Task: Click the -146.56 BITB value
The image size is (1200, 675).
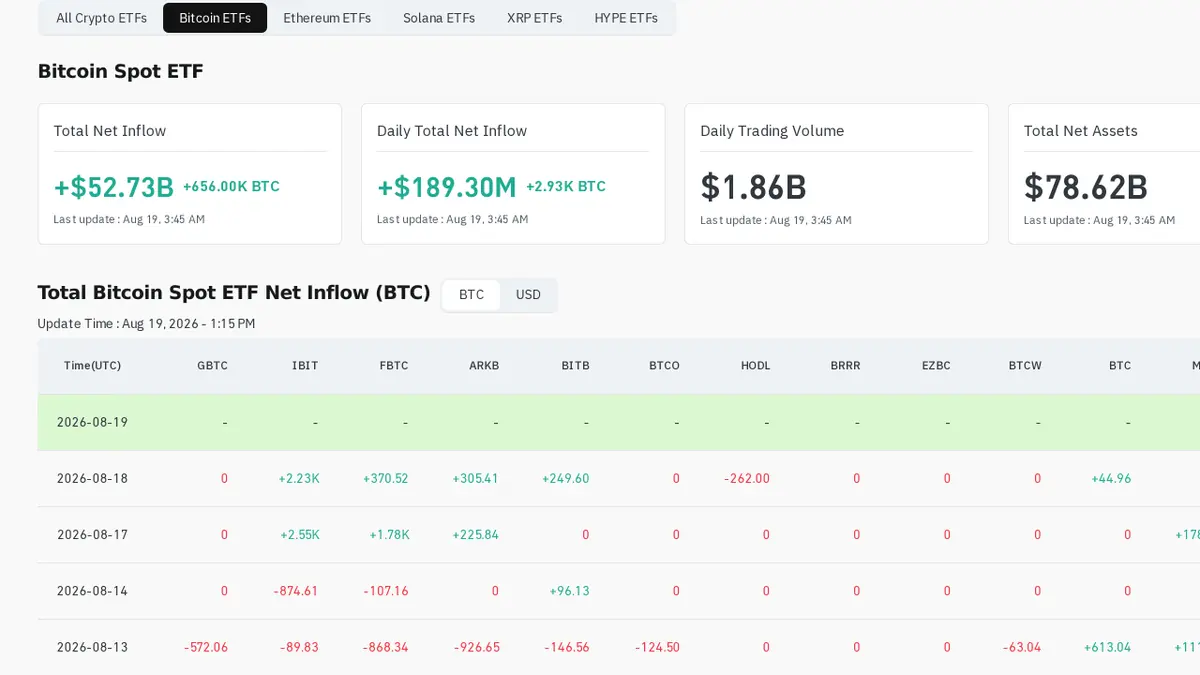Action: [567, 647]
